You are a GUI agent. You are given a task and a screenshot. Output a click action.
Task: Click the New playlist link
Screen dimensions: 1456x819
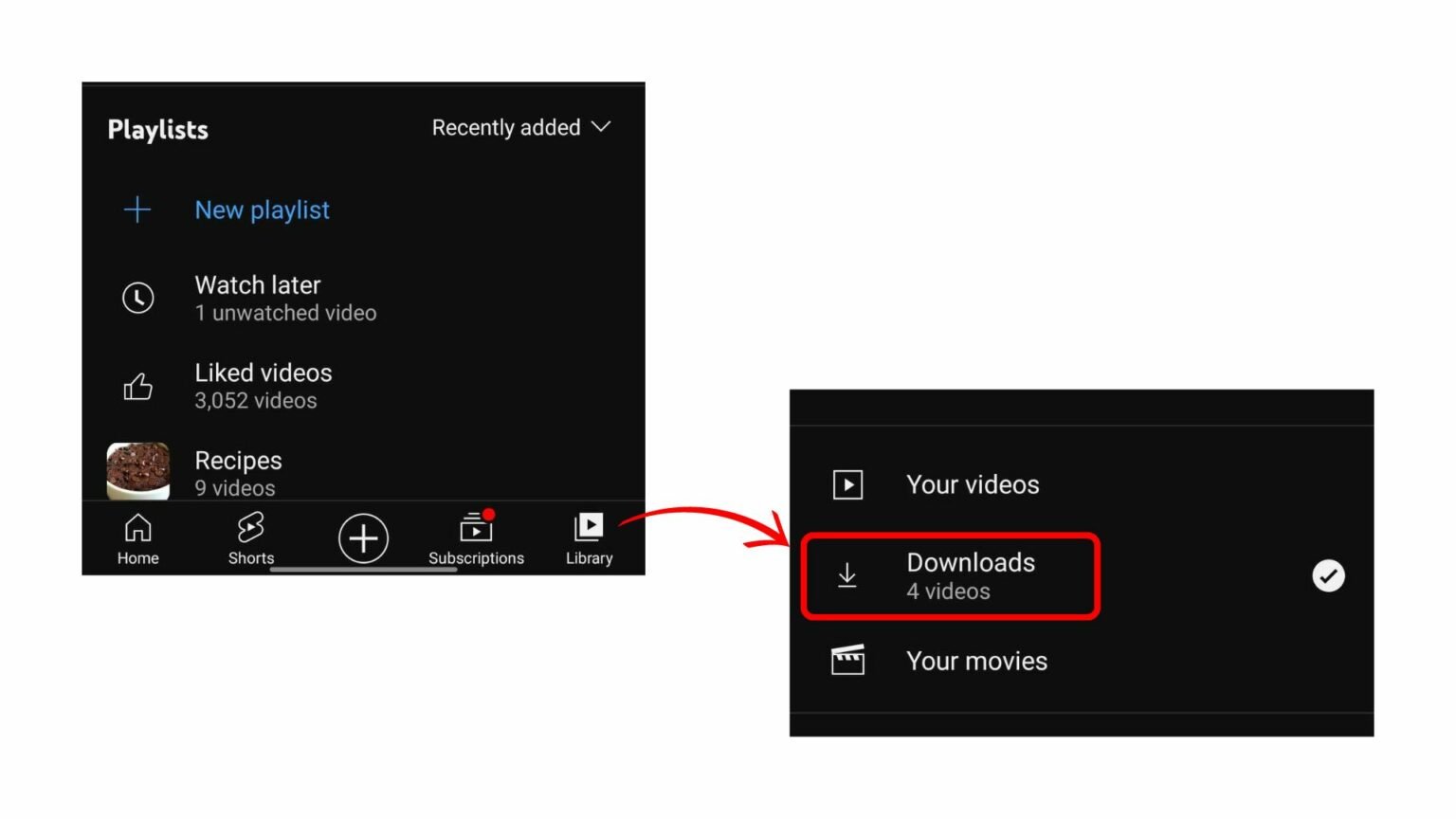(262, 209)
